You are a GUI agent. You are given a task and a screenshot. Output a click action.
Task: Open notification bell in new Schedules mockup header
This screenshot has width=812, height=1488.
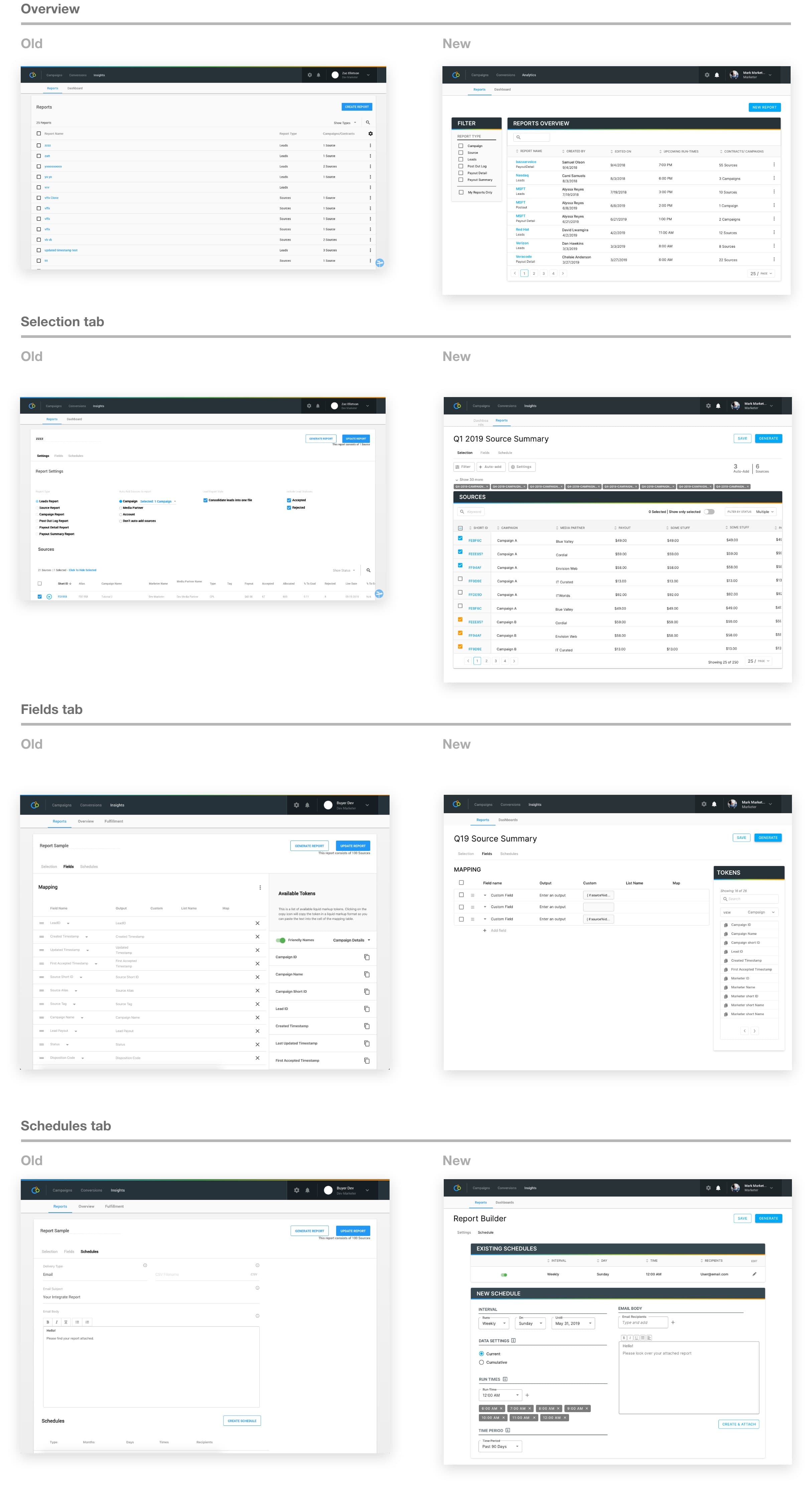pyautogui.click(x=718, y=1188)
